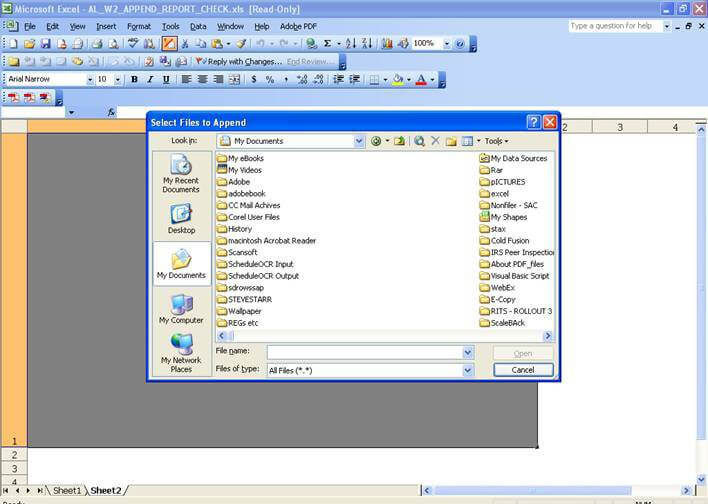Screen dimensions: 708x504
Task: Click the Print Preview icon
Action: click(x=113, y=44)
